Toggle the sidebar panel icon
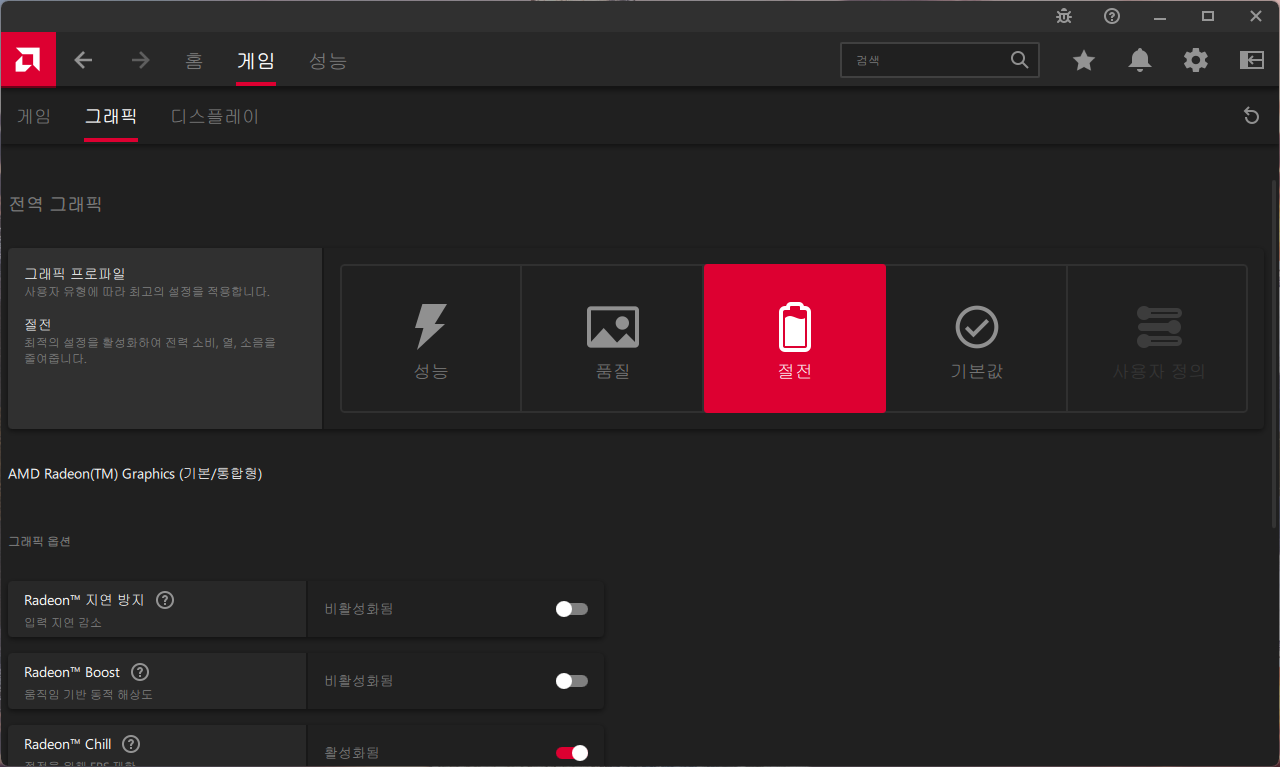Screen dimensions: 1280x767 click(x=1252, y=60)
